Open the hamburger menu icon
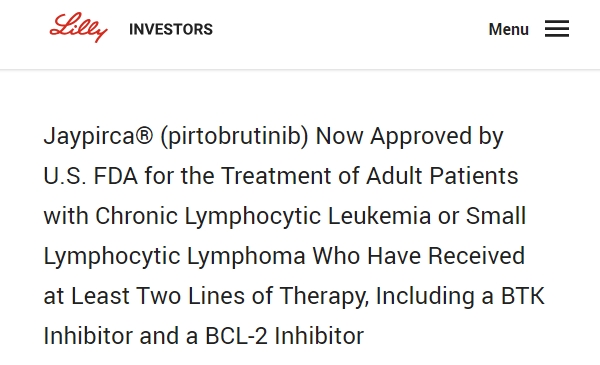This screenshot has height=365, width=600. pos(557,29)
